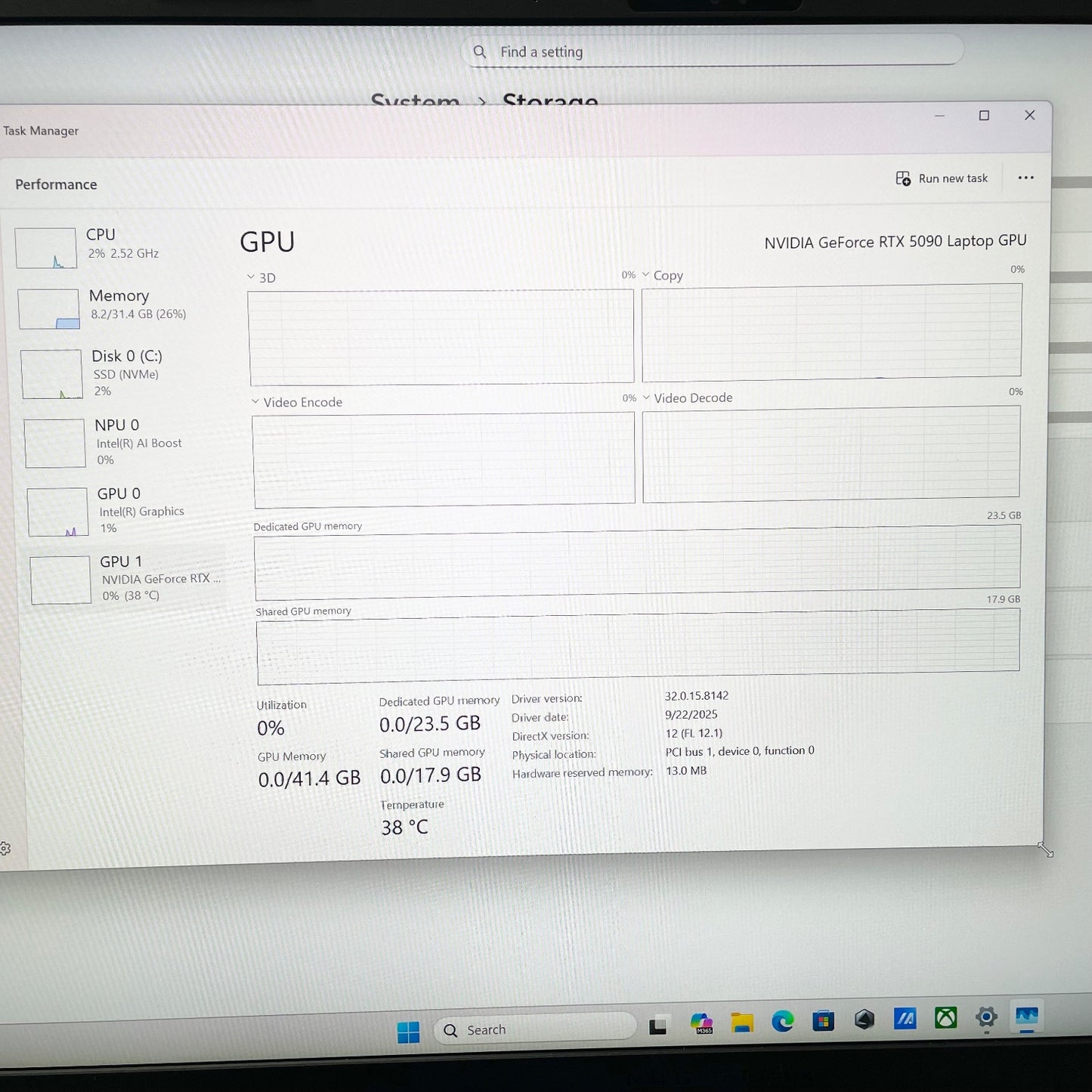
Task: Change the Video Encode graph engine
Action: pos(297,402)
